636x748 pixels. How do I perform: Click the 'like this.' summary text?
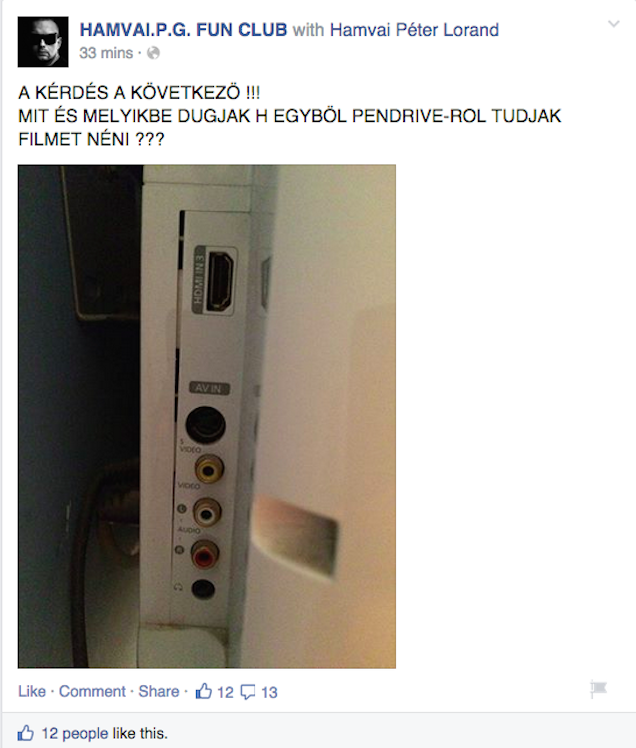(140, 733)
